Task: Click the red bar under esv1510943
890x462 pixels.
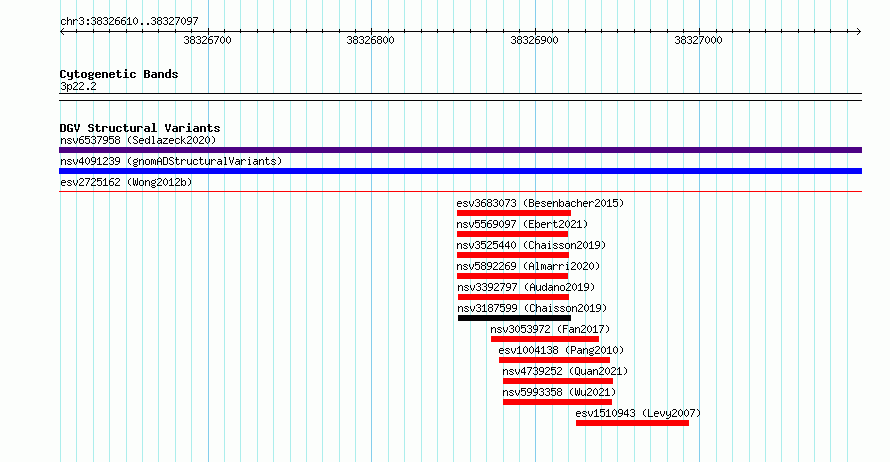Action: coord(632,423)
